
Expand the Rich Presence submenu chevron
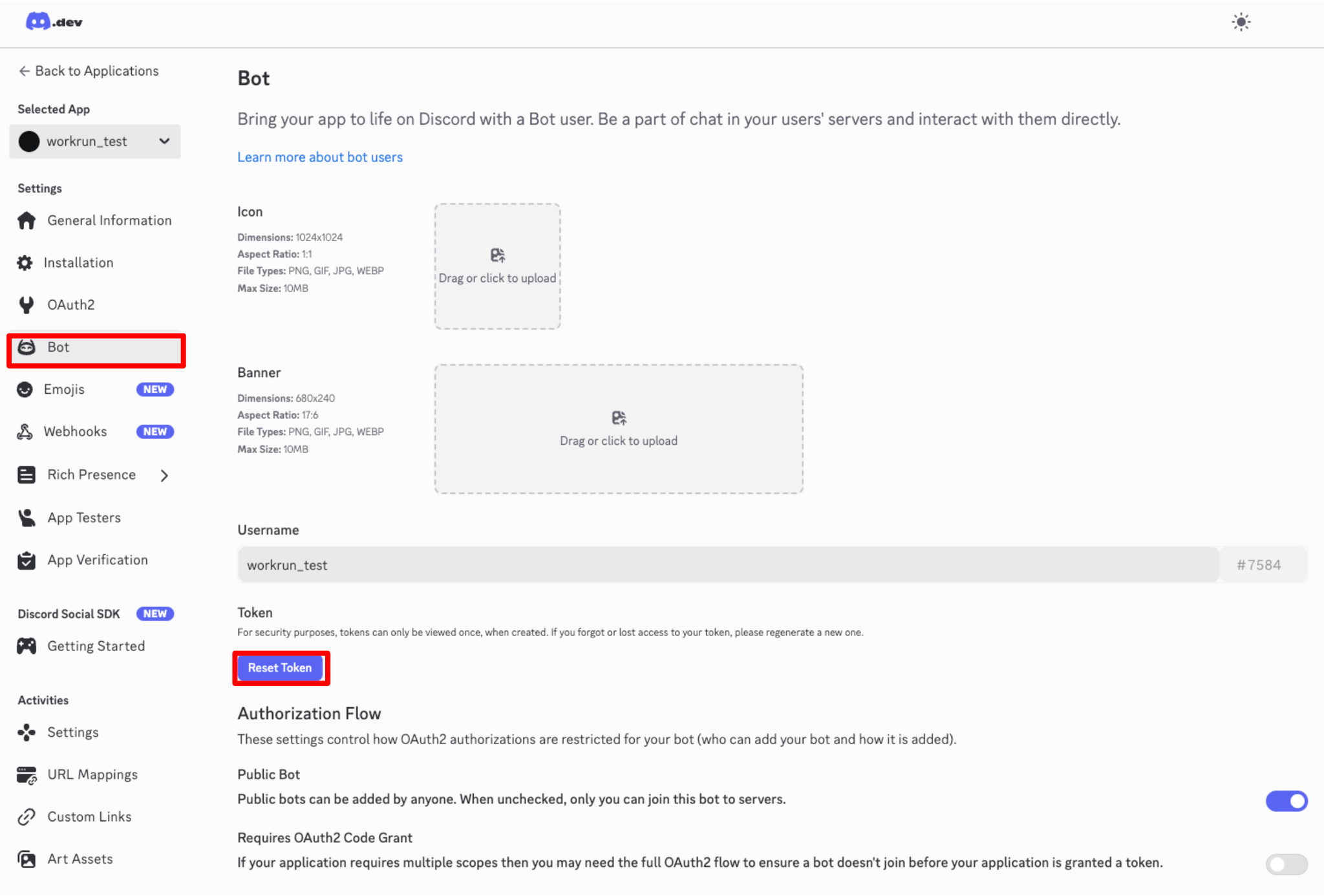click(x=165, y=475)
